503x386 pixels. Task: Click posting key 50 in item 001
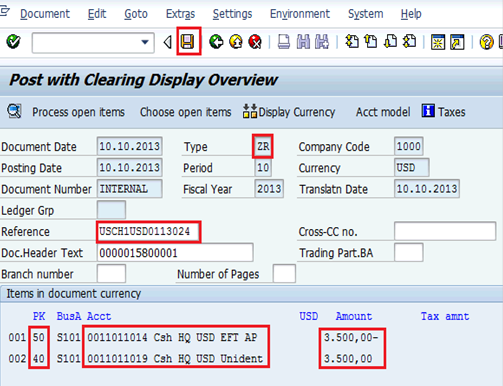coord(39,337)
